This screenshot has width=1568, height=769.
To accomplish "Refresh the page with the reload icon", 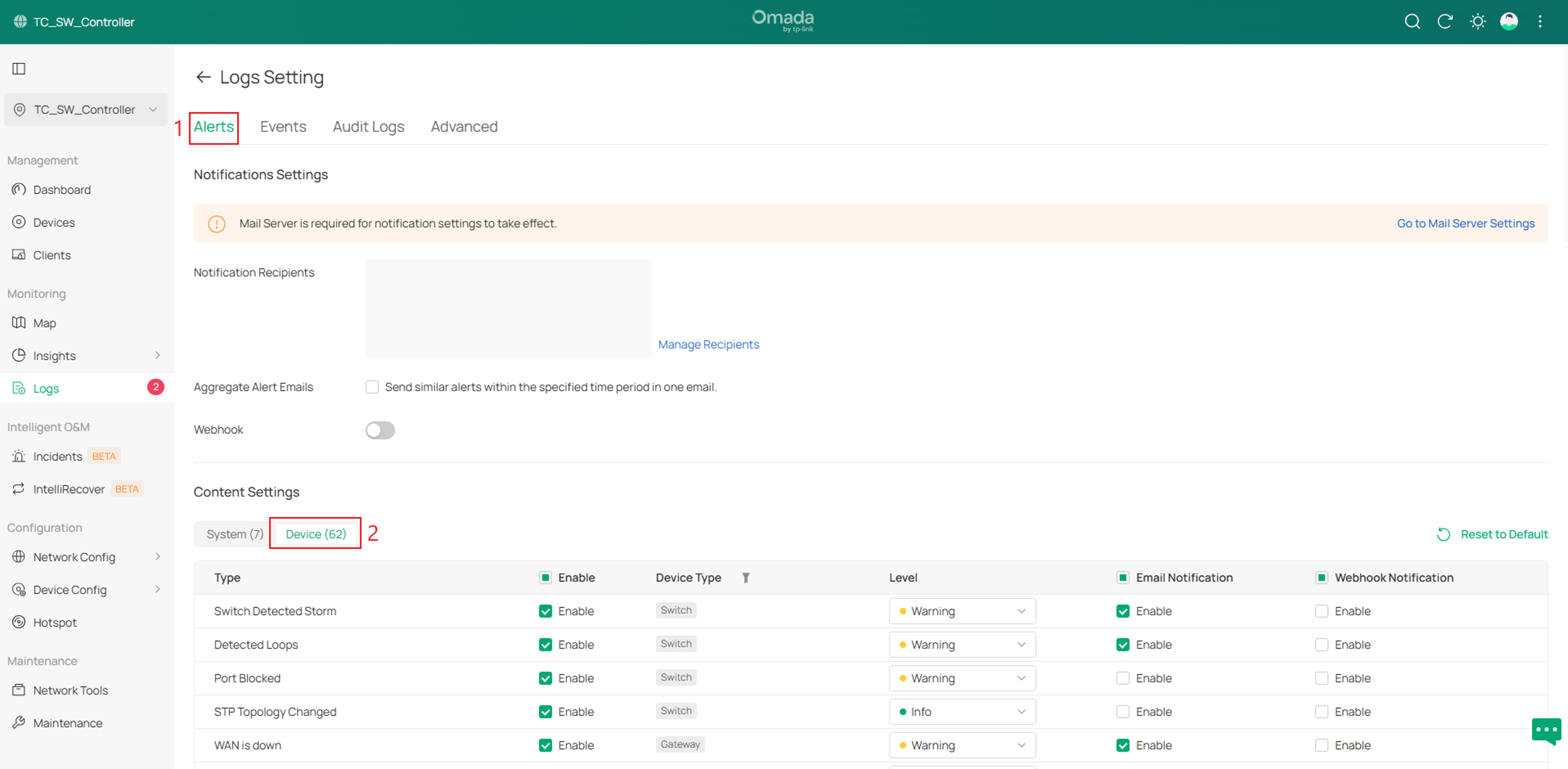I will [1445, 22].
